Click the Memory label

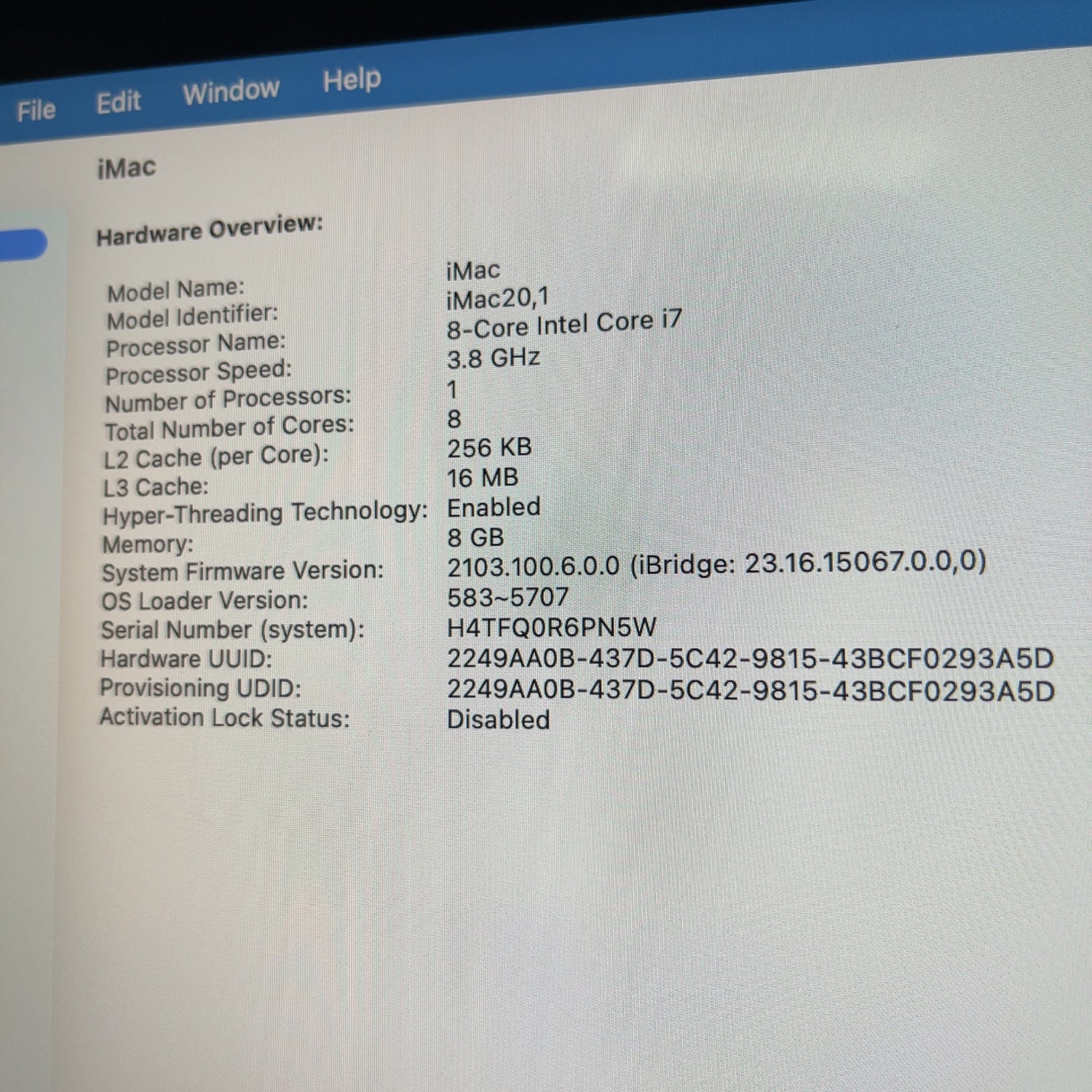click(148, 544)
